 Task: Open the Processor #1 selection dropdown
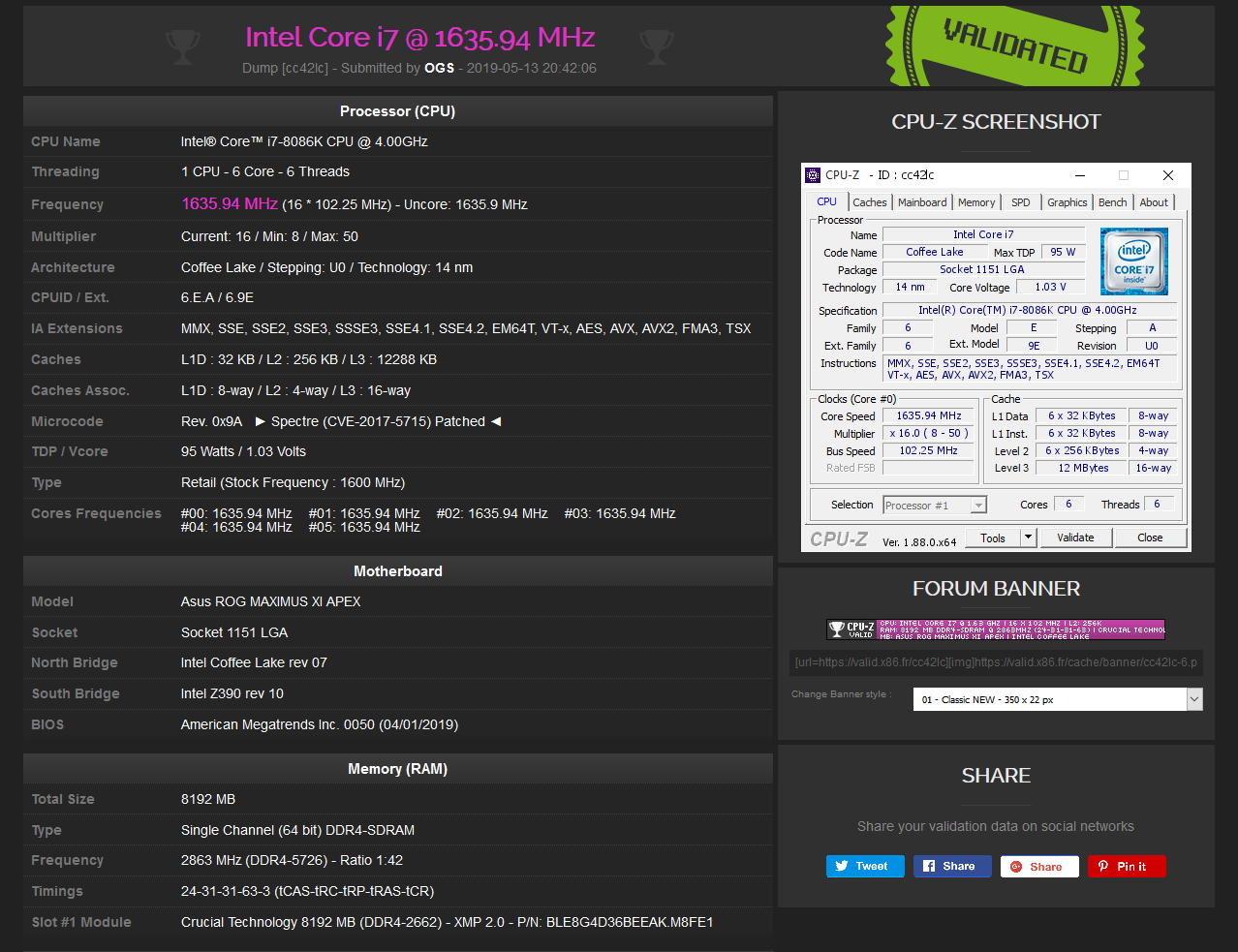click(x=935, y=506)
